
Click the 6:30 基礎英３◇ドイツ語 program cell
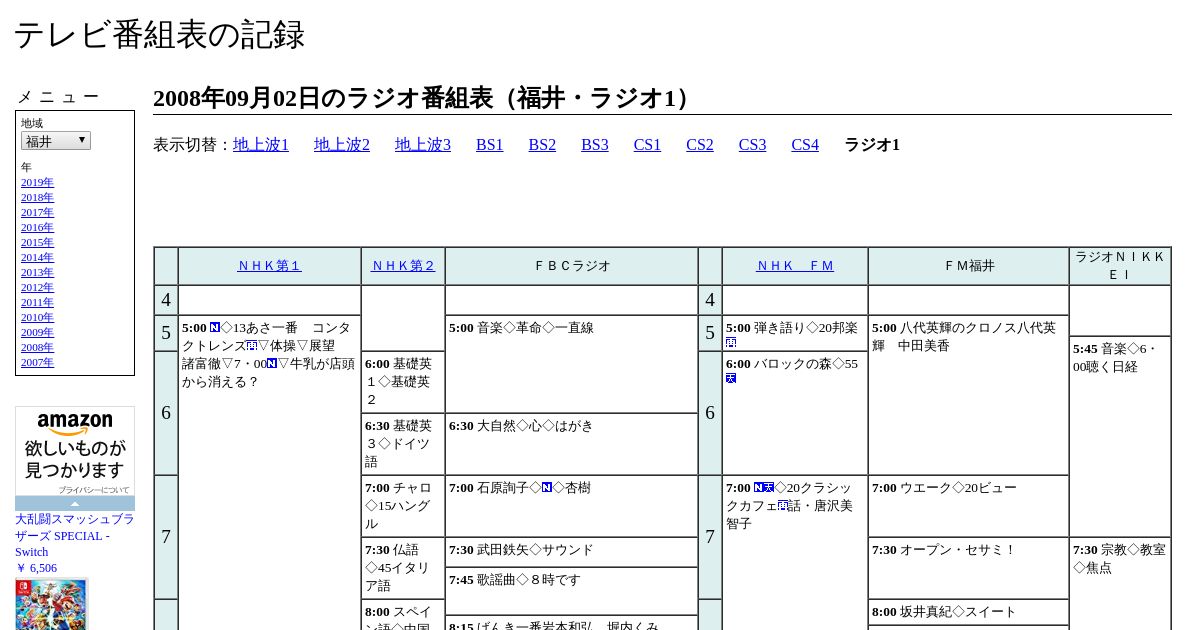pyautogui.click(x=403, y=444)
